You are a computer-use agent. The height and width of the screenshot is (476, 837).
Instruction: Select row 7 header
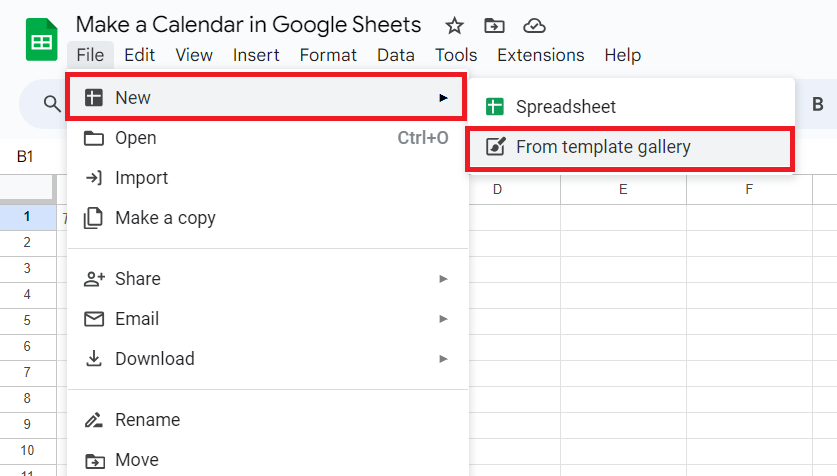[27, 372]
